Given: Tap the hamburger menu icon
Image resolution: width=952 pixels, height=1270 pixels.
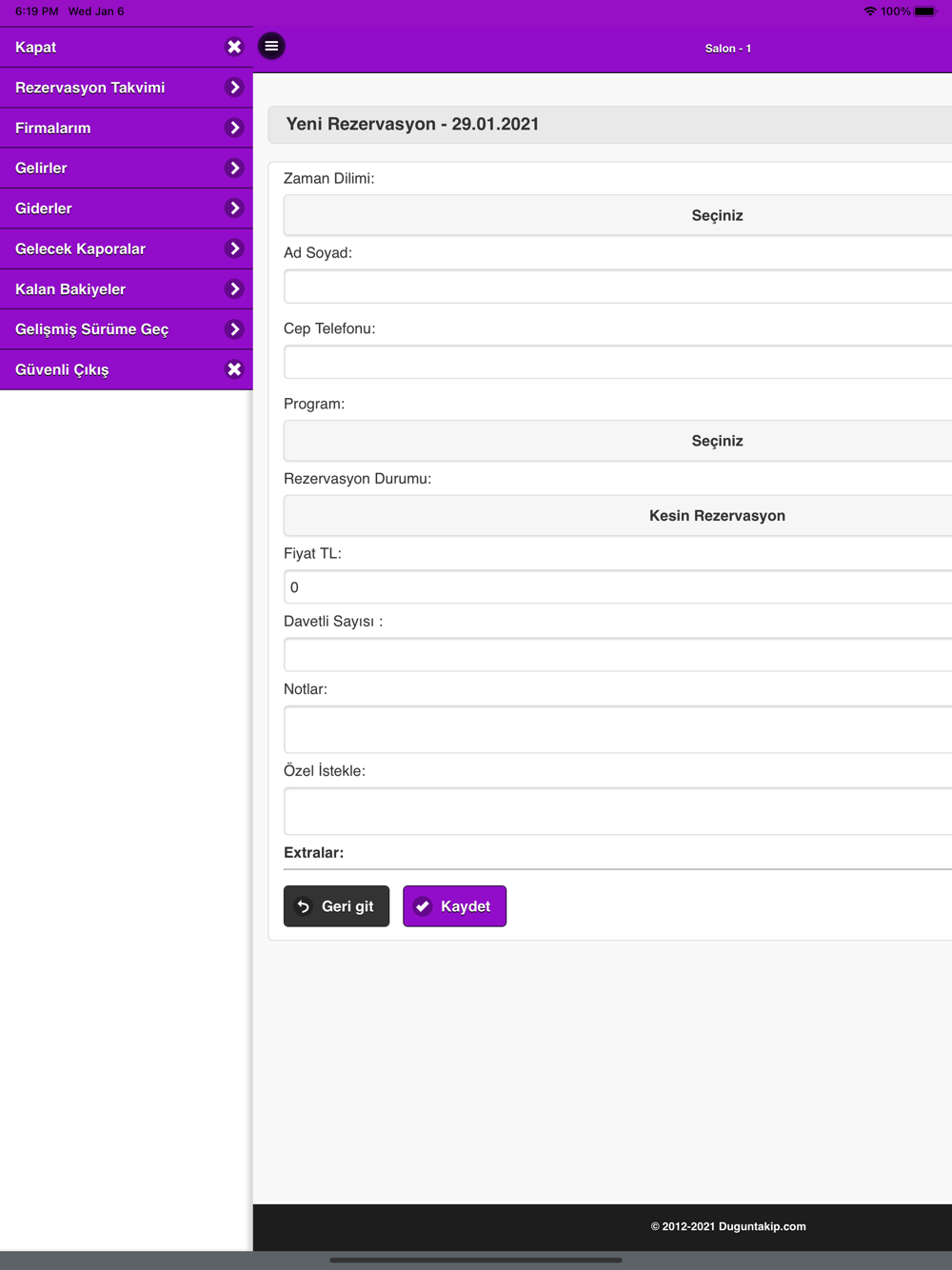Looking at the screenshot, I should pyautogui.click(x=271, y=46).
